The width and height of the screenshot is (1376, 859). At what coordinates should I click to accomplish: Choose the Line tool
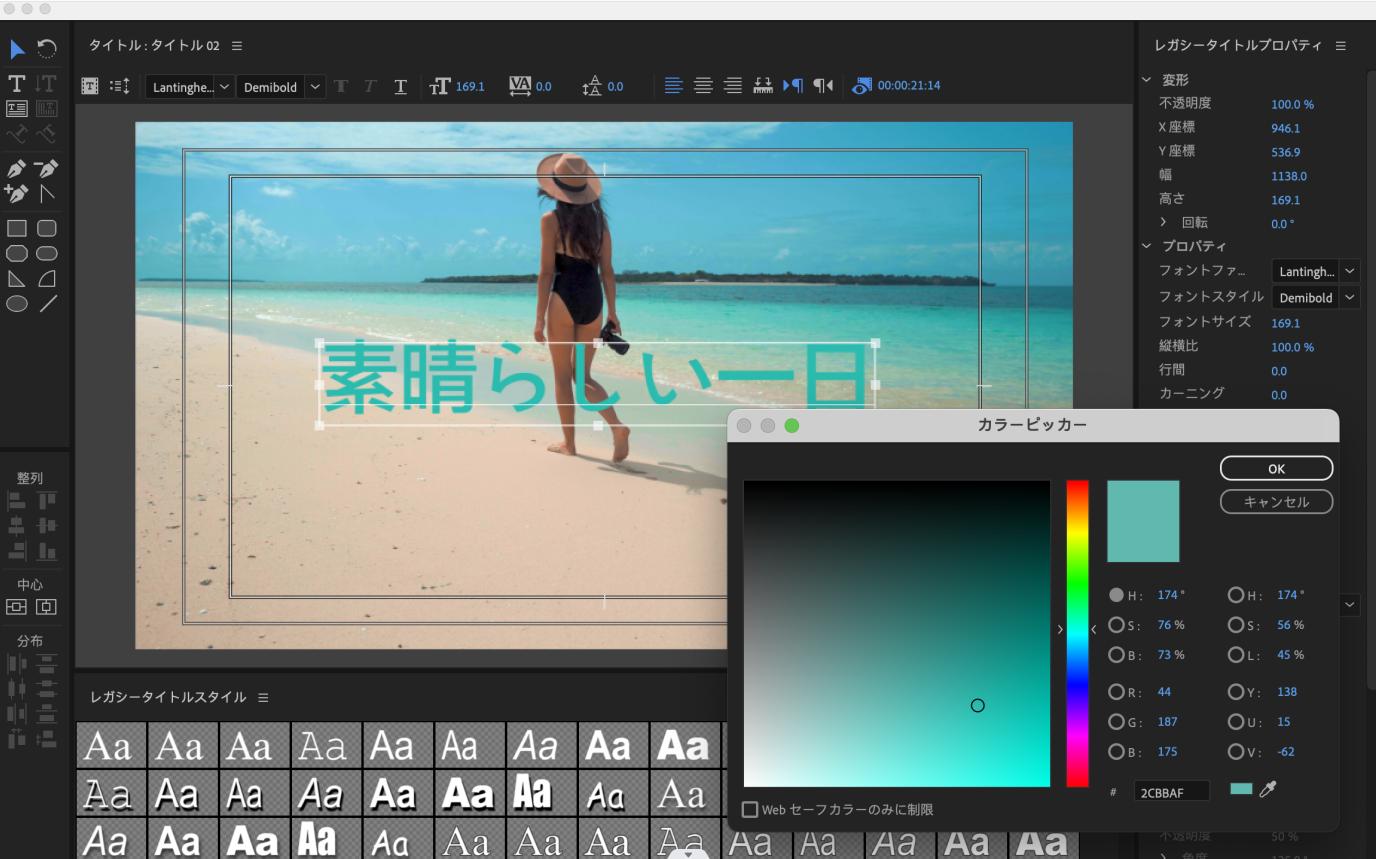click(x=47, y=304)
